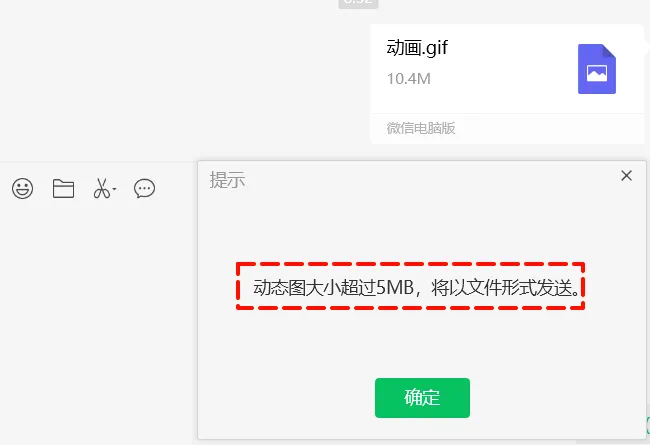Close the 提示 dialog with X

click(x=626, y=175)
